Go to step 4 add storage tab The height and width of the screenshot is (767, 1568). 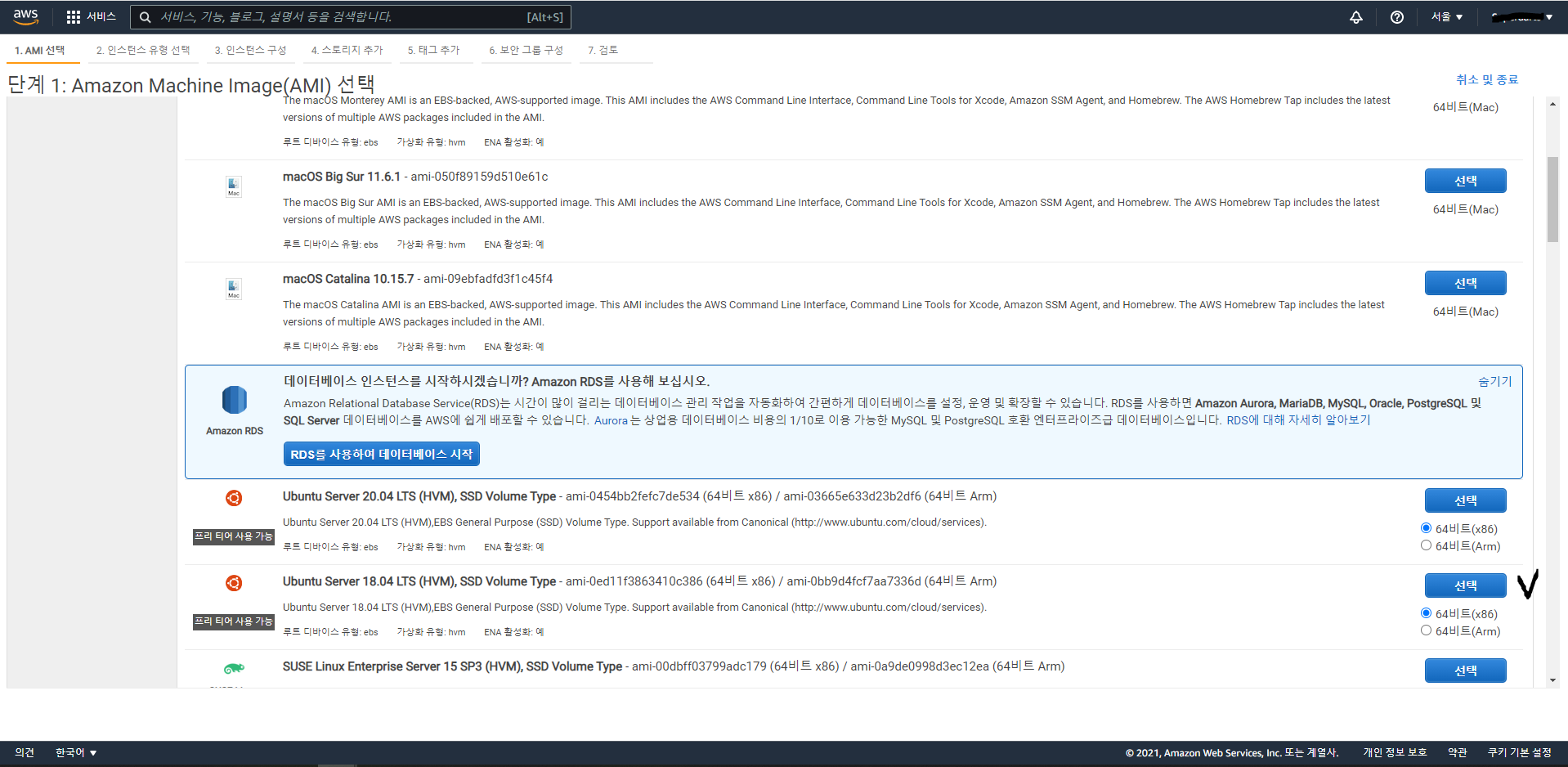[x=347, y=51]
